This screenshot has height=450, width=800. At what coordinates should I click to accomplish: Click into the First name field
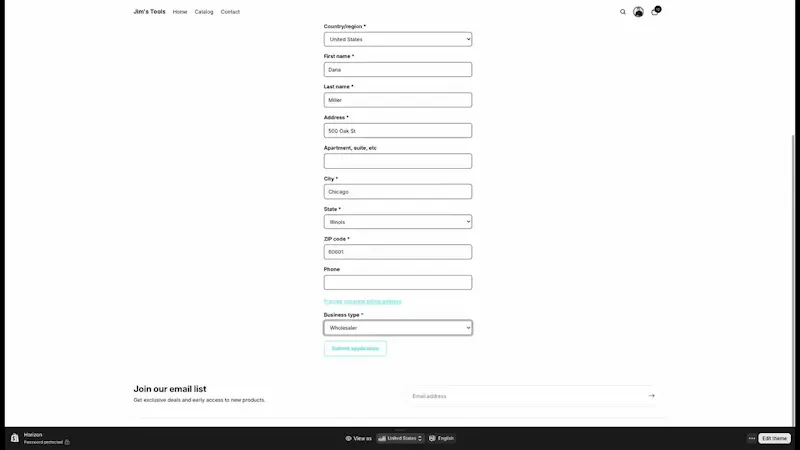click(397, 69)
